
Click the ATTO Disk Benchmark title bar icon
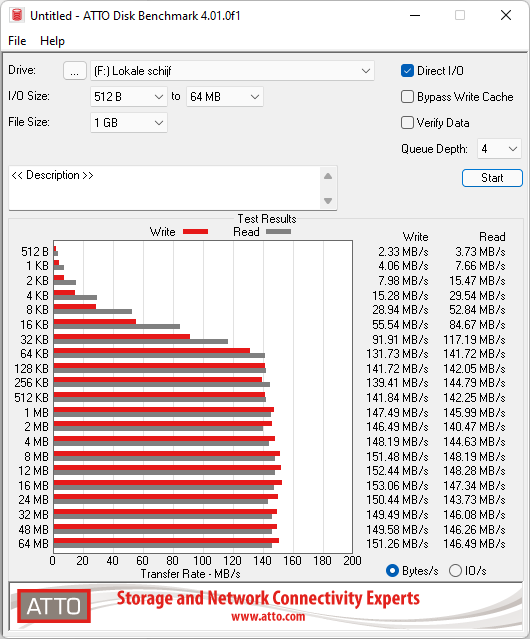click(17, 15)
